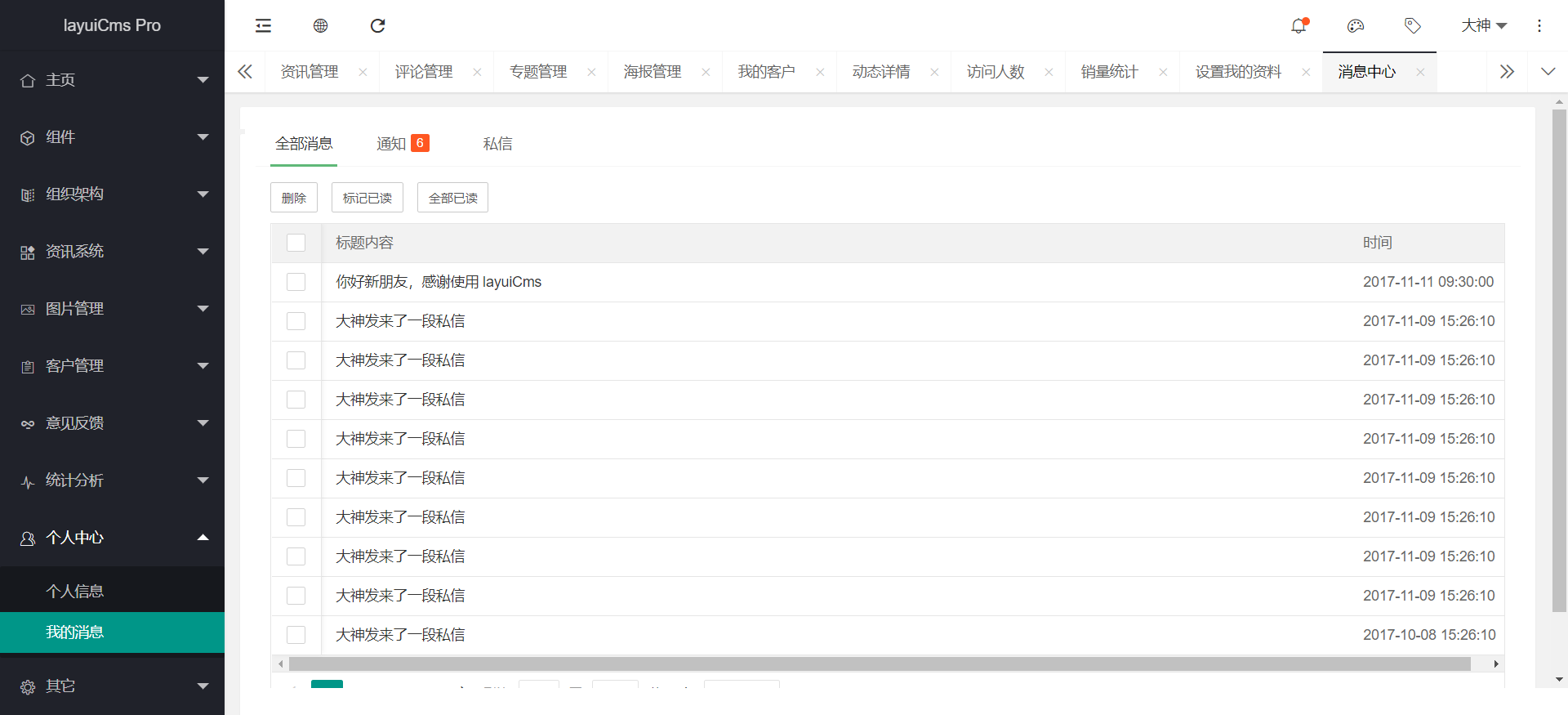Click the 统计分析 pulse icon in sidebar
Viewport: 1568px width, 715px height.
(x=28, y=481)
